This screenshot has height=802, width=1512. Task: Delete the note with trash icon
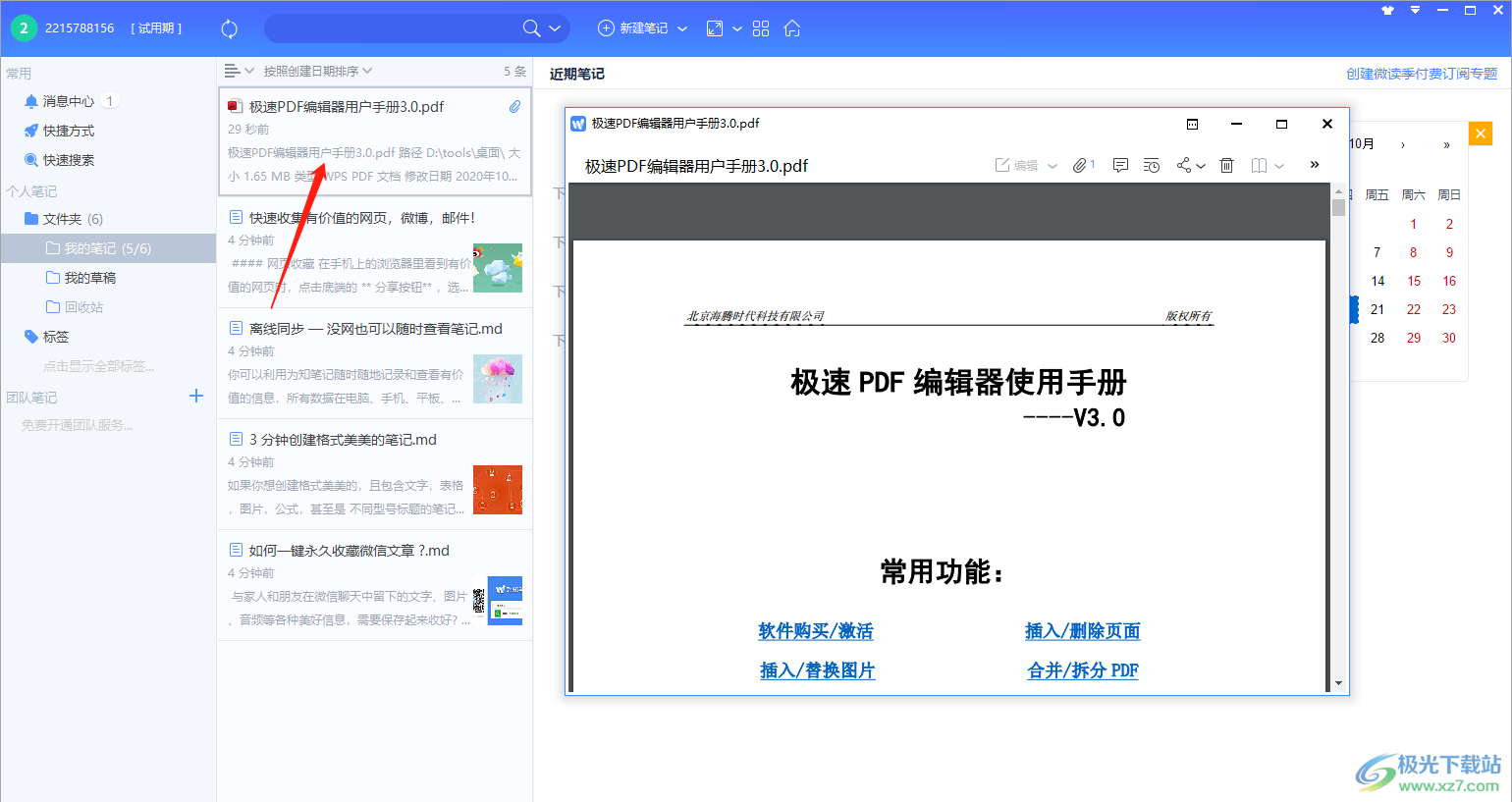click(x=1226, y=165)
